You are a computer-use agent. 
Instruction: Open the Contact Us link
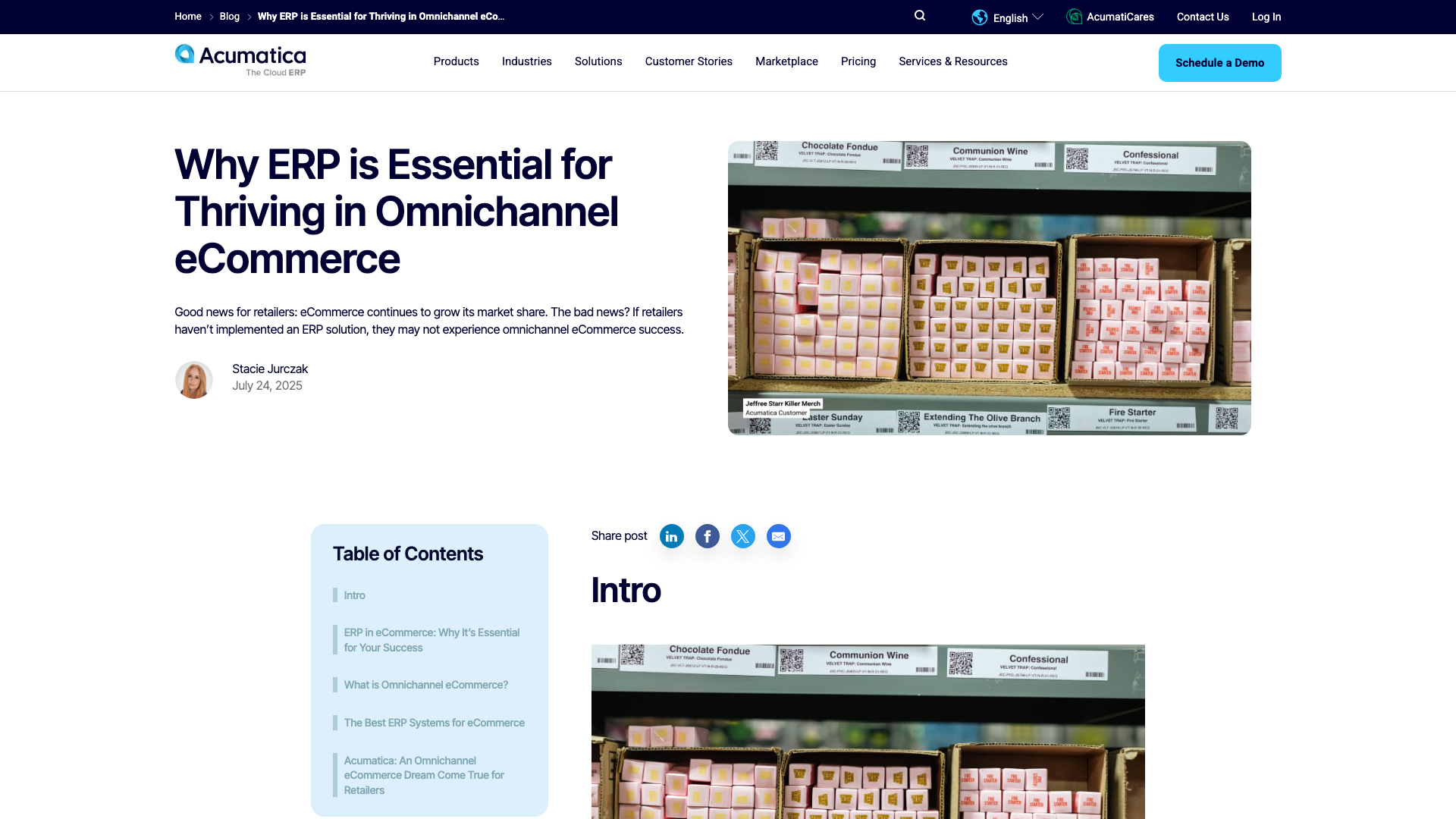1203,17
